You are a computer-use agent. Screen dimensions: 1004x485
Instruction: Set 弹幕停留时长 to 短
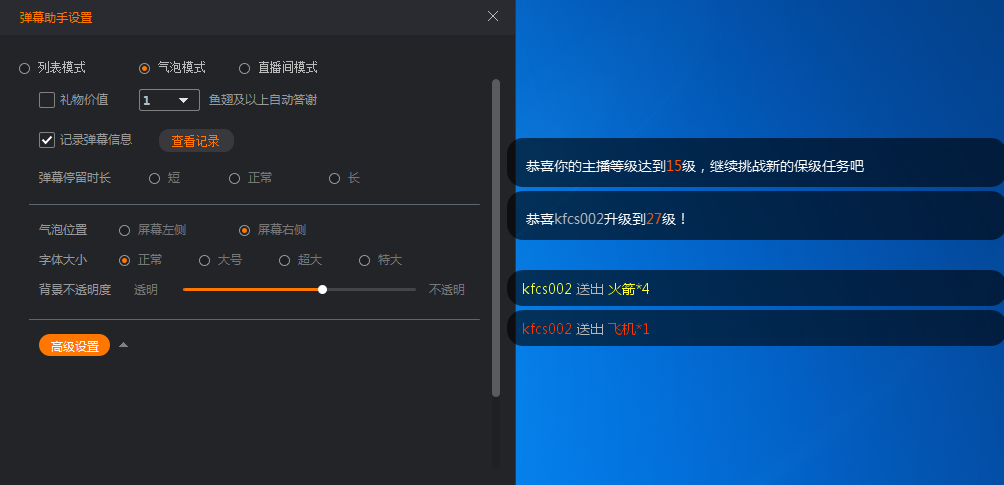pos(154,179)
